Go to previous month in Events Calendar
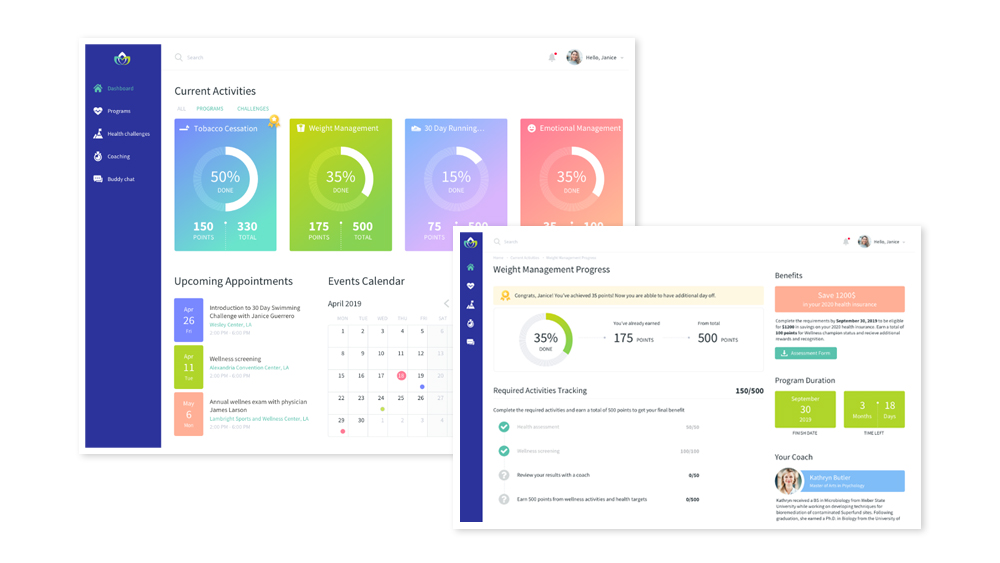The width and height of the screenshot is (1000, 563). [447, 304]
